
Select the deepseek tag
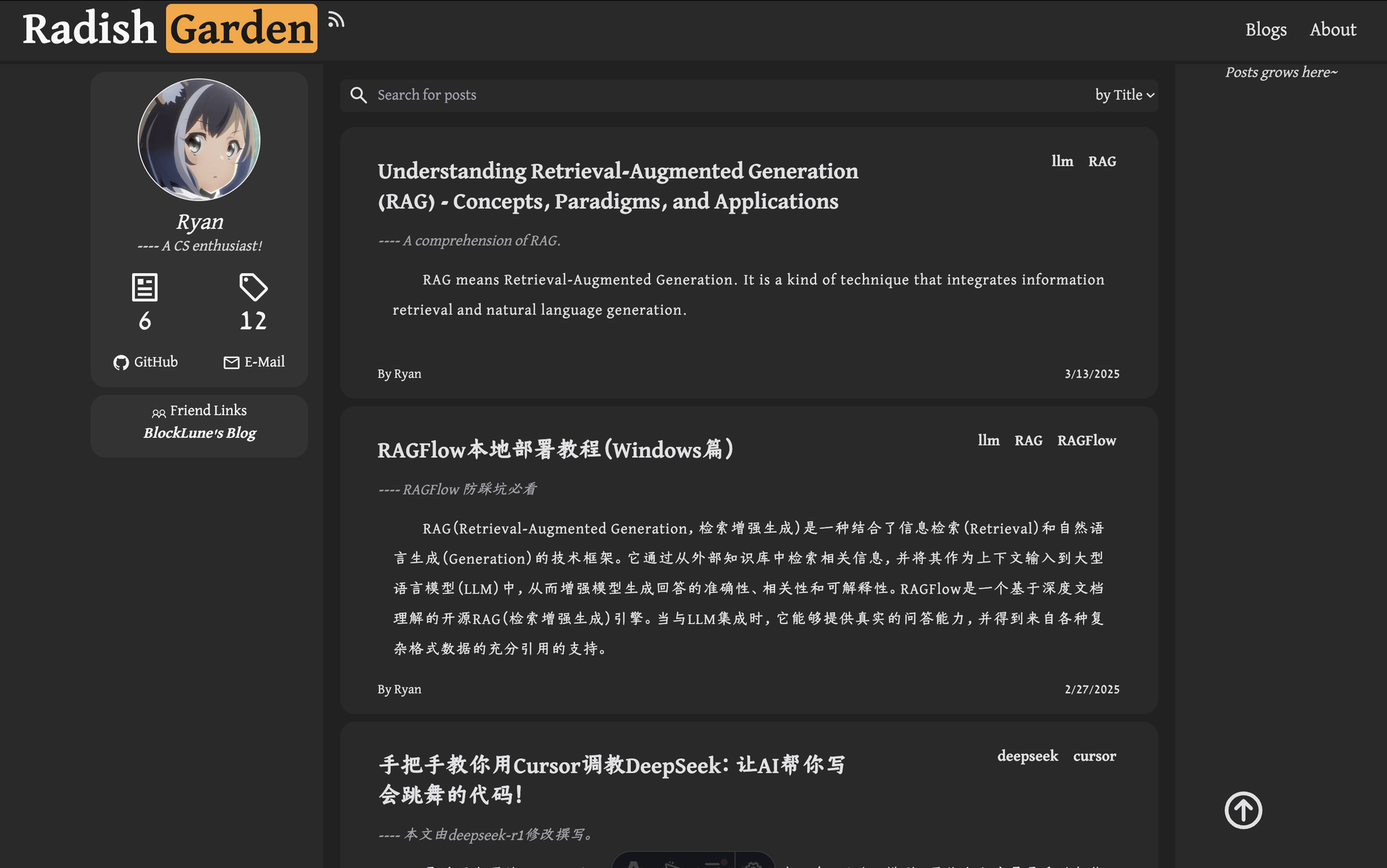1027,756
